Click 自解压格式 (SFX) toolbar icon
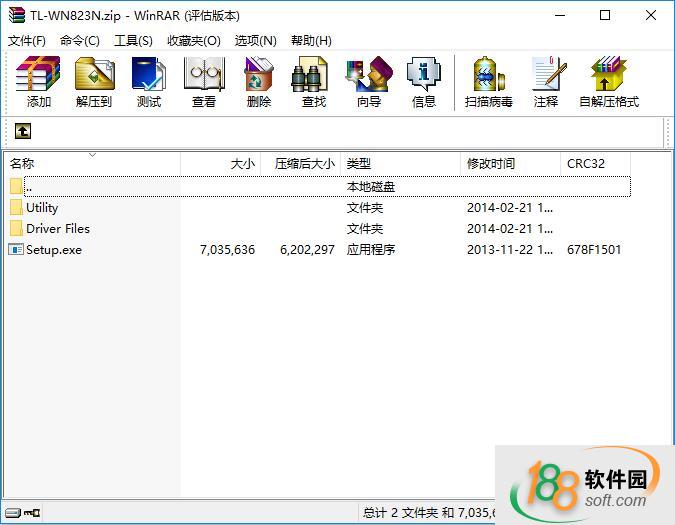This screenshot has height=525, width=675. (x=608, y=82)
